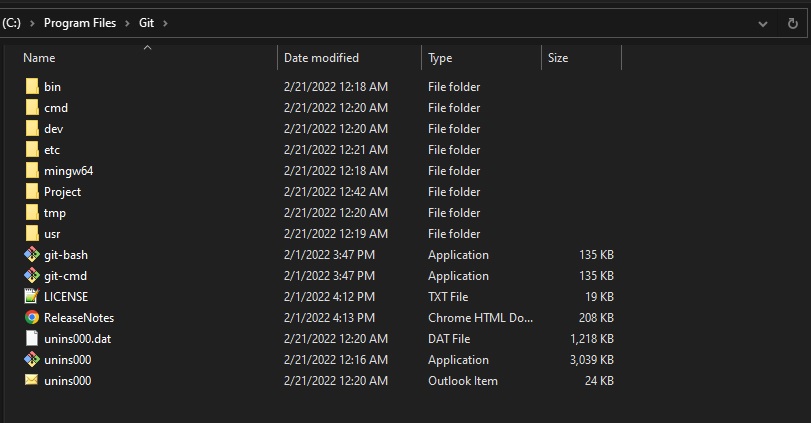Select the bin folder name
Screen dimensions: 811x423
[52, 87]
